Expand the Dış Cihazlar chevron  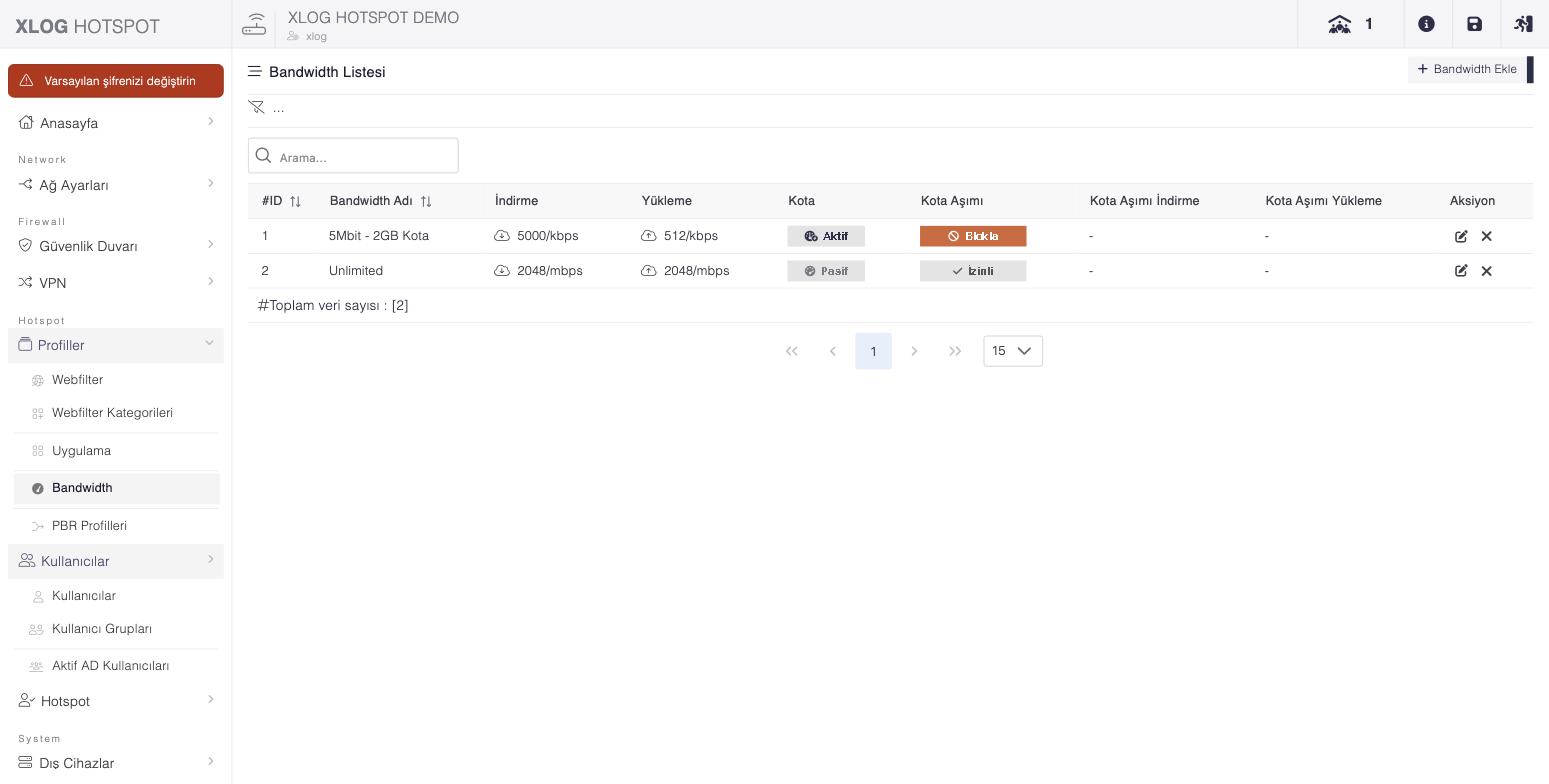[x=210, y=762]
